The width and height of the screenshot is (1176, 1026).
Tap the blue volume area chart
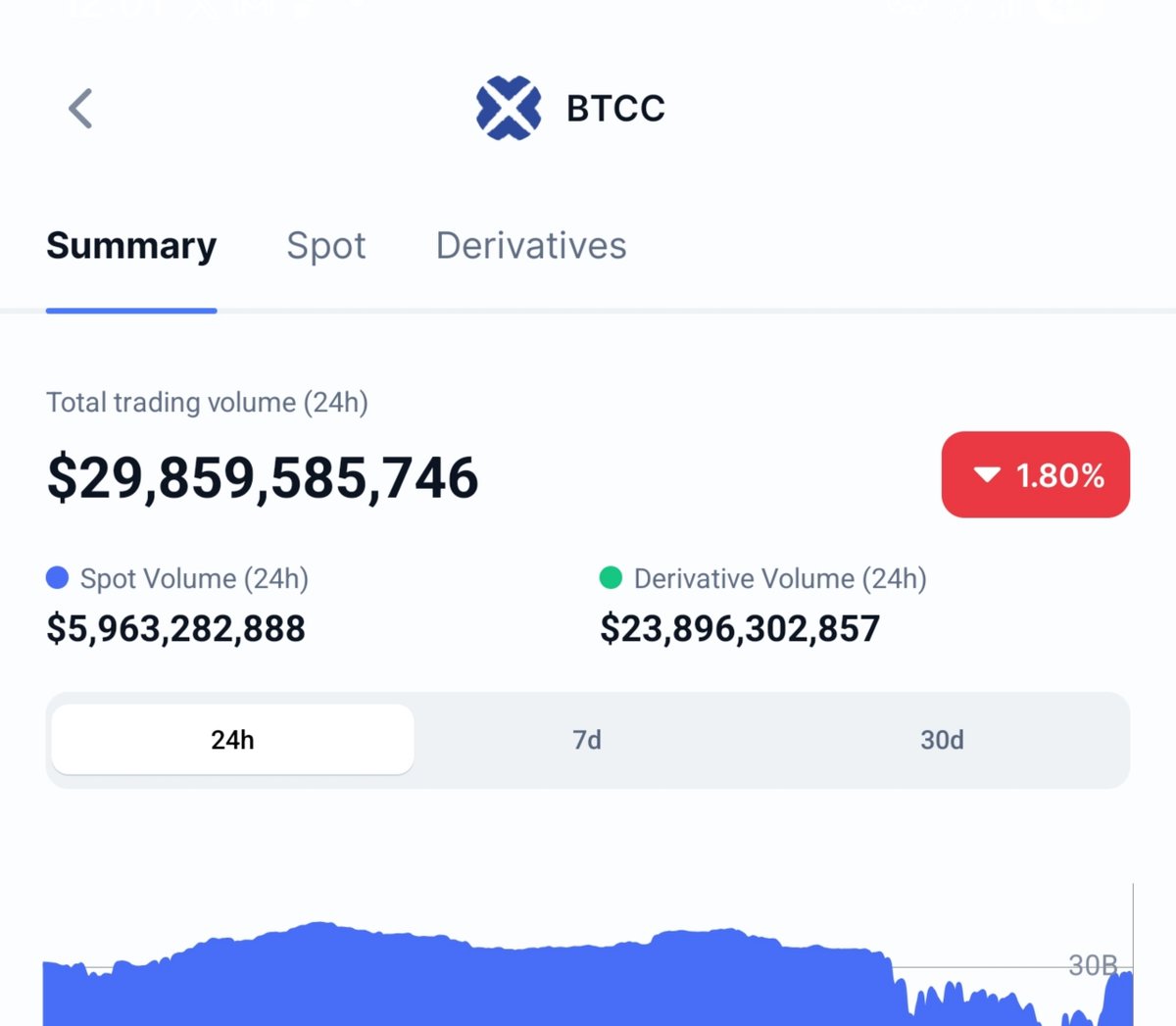[x=588, y=976]
